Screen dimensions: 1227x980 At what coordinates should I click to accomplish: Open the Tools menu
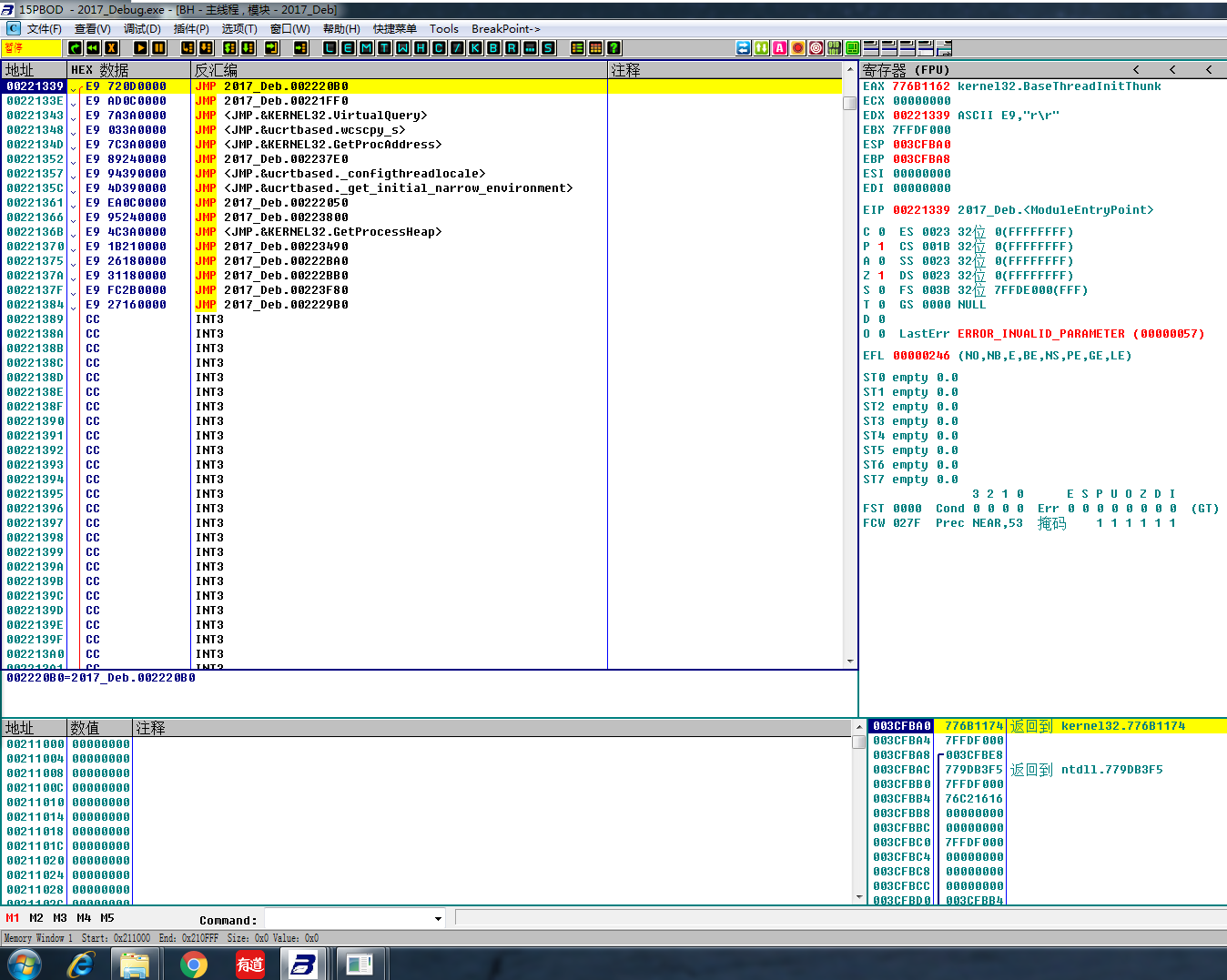444,29
